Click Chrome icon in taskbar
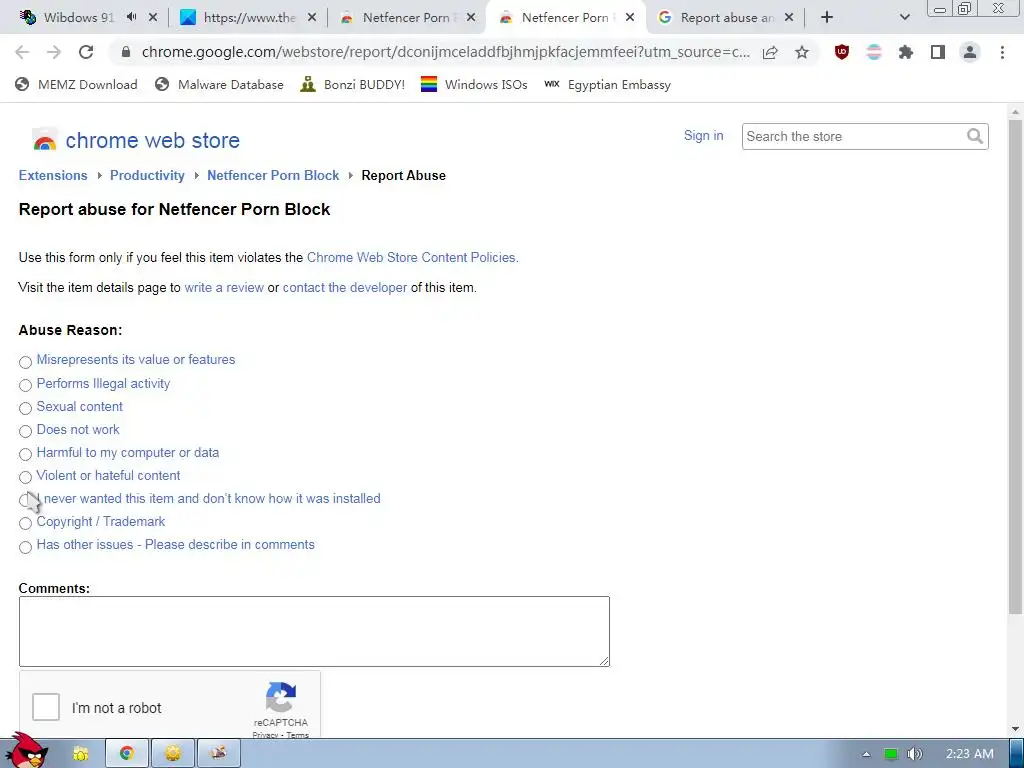This screenshot has height=768, width=1024. 127,754
